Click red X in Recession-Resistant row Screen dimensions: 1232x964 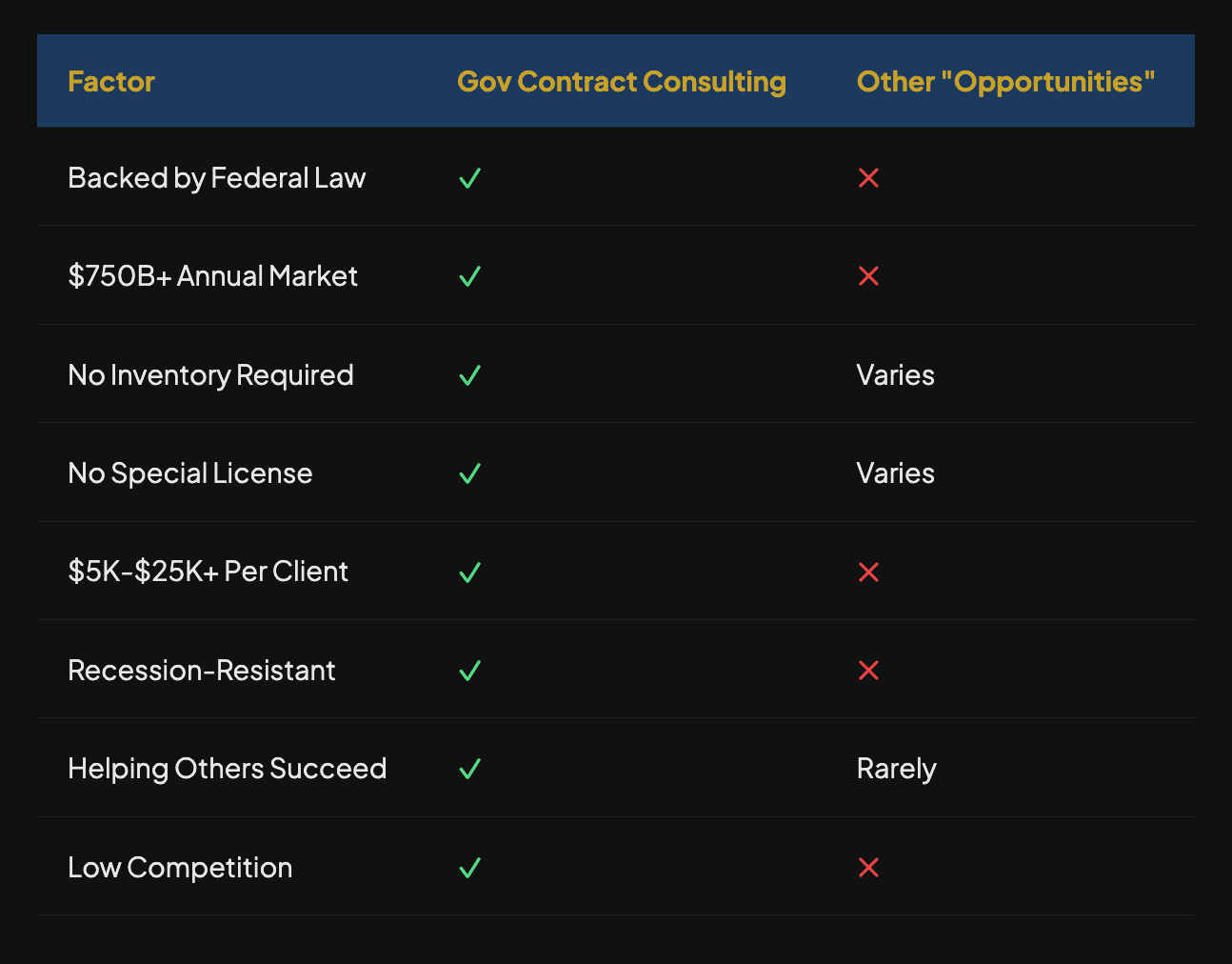pyautogui.click(x=868, y=671)
